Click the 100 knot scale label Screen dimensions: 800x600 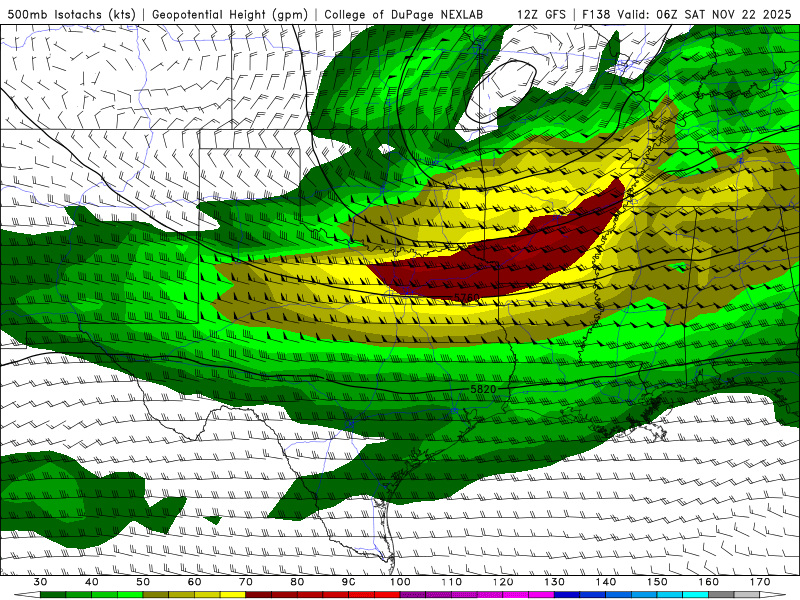coord(400,582)
